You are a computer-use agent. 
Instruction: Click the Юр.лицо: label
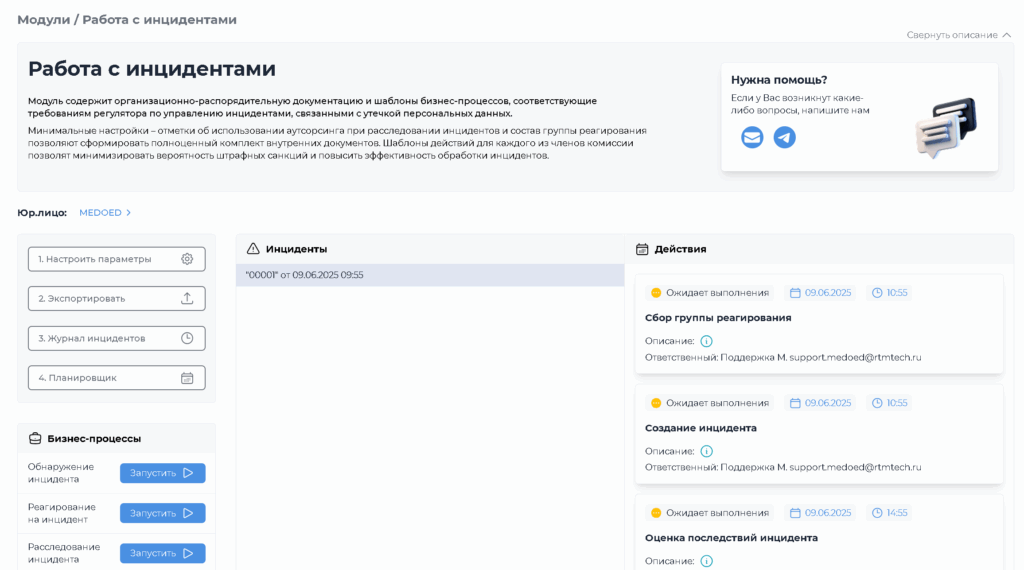[x=42, y=212]
